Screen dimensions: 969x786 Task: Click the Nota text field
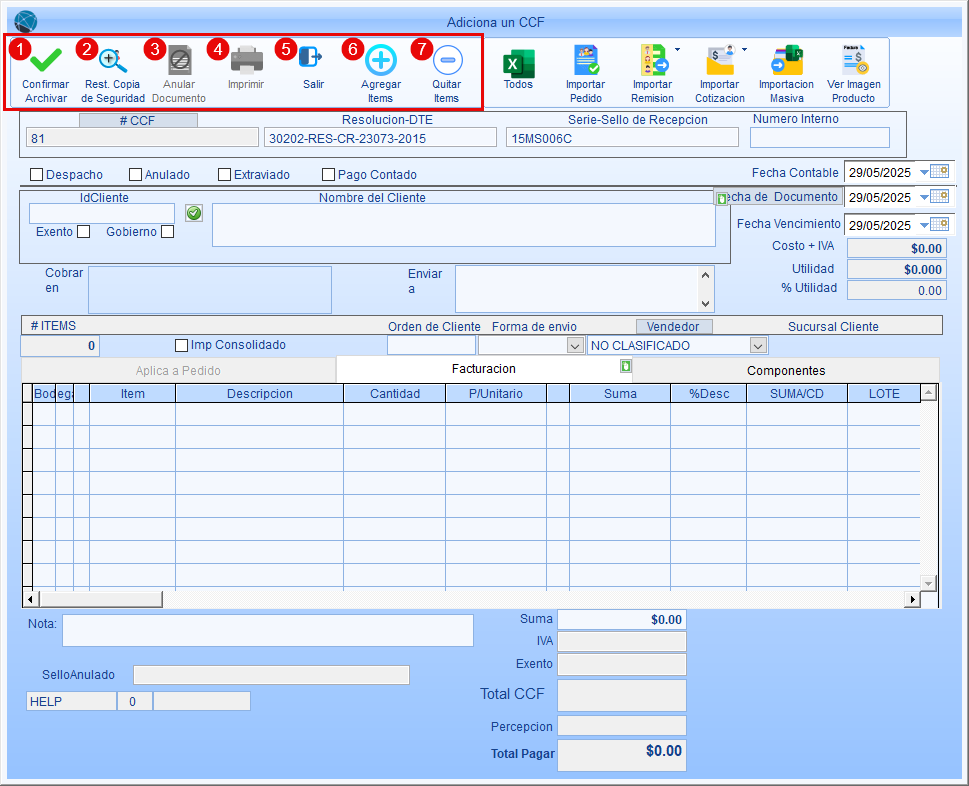point(268,630)
